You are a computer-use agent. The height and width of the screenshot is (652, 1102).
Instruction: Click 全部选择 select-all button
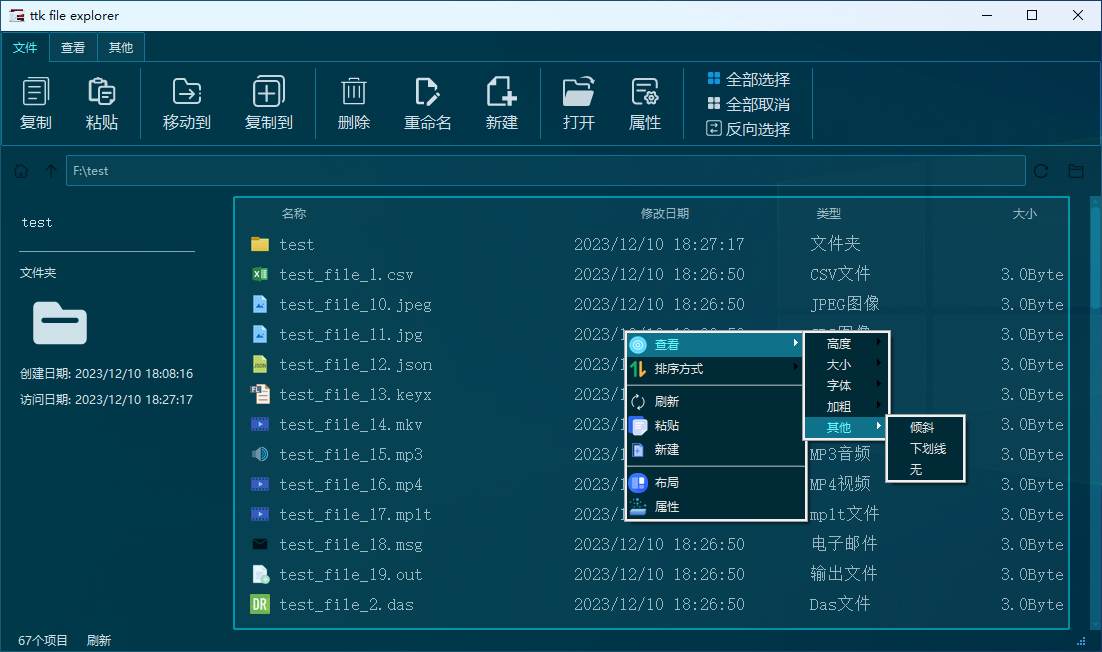(x=748, y=79)
